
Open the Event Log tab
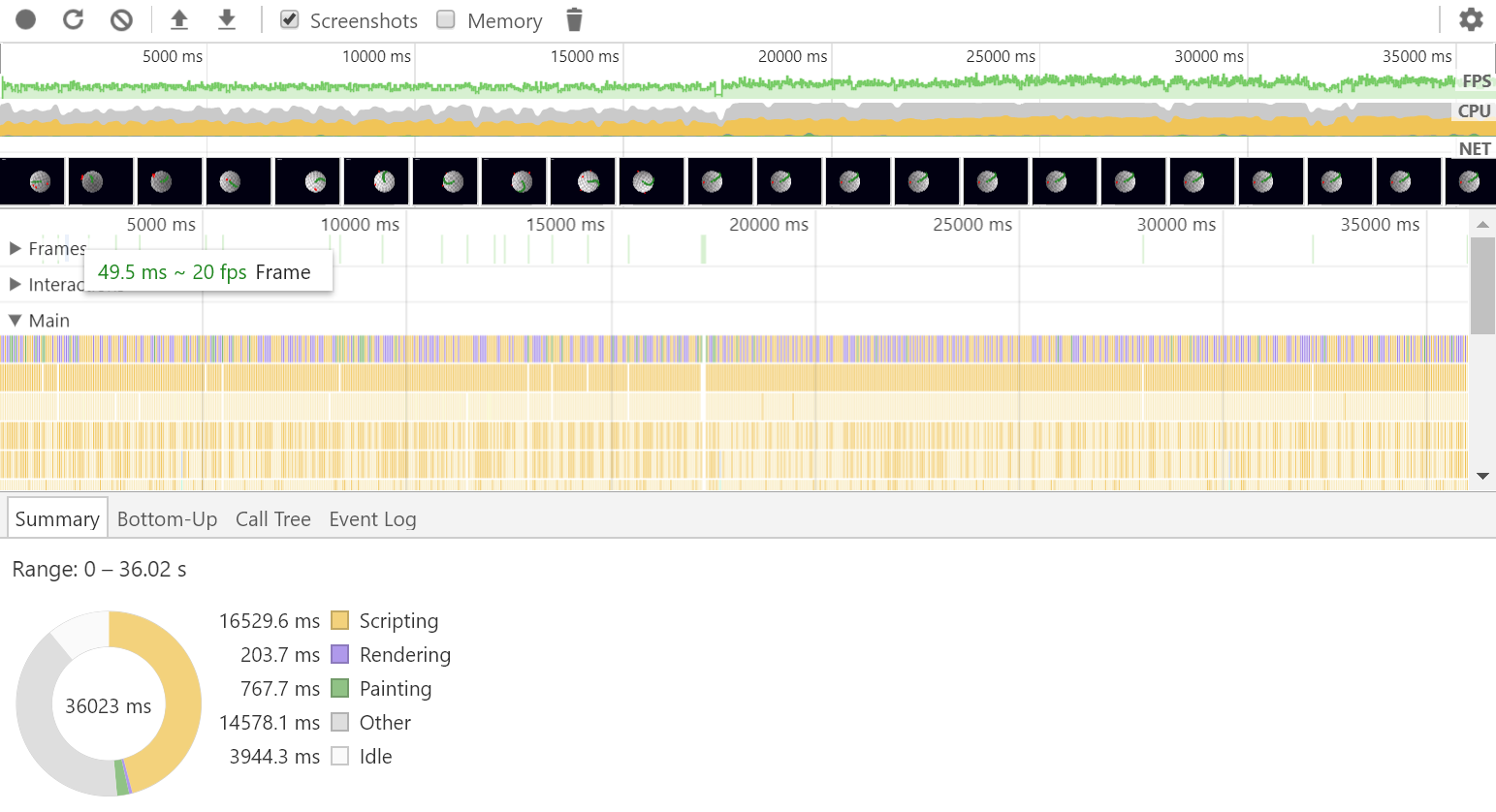(x=373, y=518)
